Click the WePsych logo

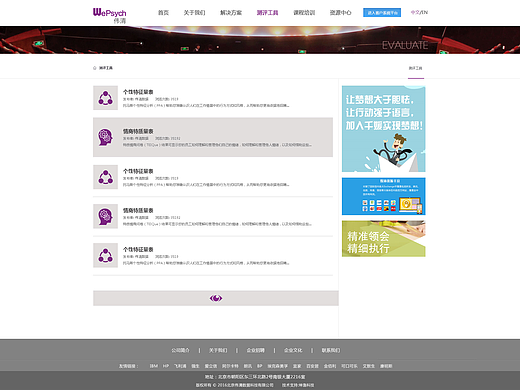coord(109,15)
